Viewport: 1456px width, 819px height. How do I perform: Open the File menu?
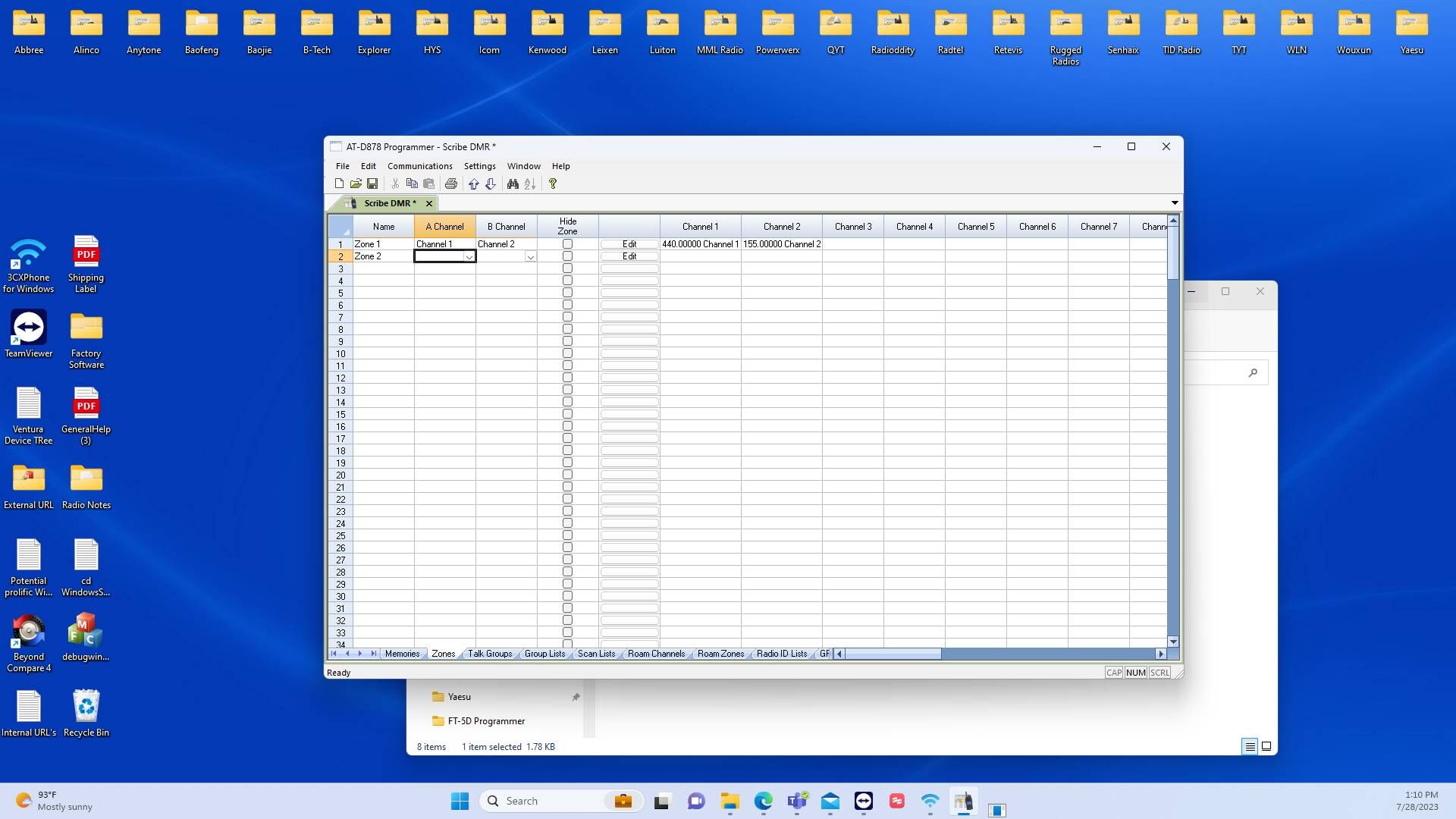[x=343, y=166]
